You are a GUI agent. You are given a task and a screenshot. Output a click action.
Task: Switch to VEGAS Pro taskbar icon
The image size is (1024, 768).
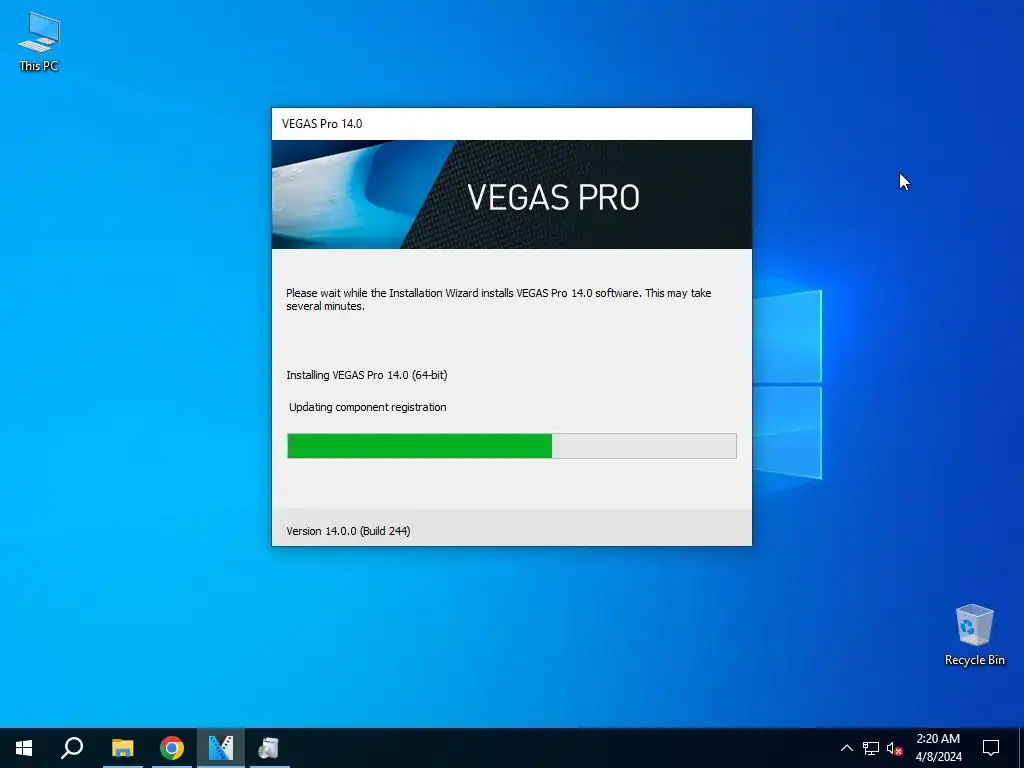[x=221, y=748]
